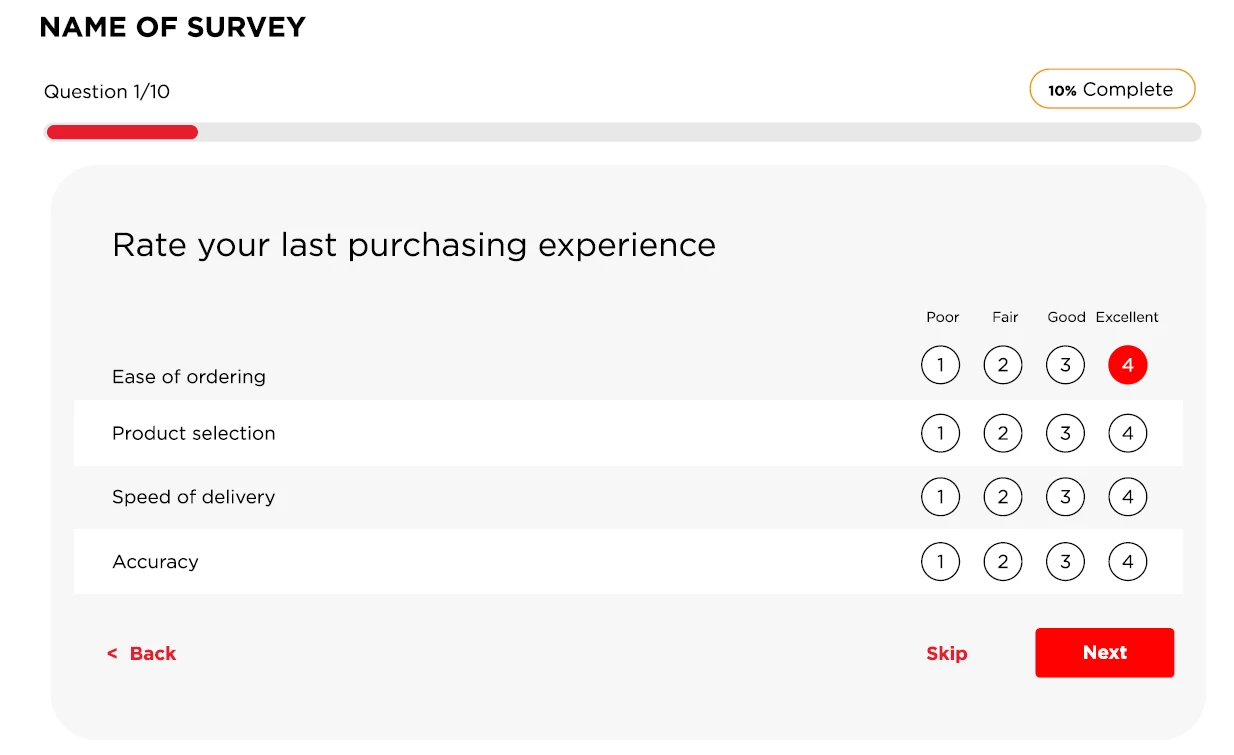Image resolution: width=1234 pixels, height=755 pixels.
Task: Select rating 3 for Ease of ordering
Action: 1065,365
